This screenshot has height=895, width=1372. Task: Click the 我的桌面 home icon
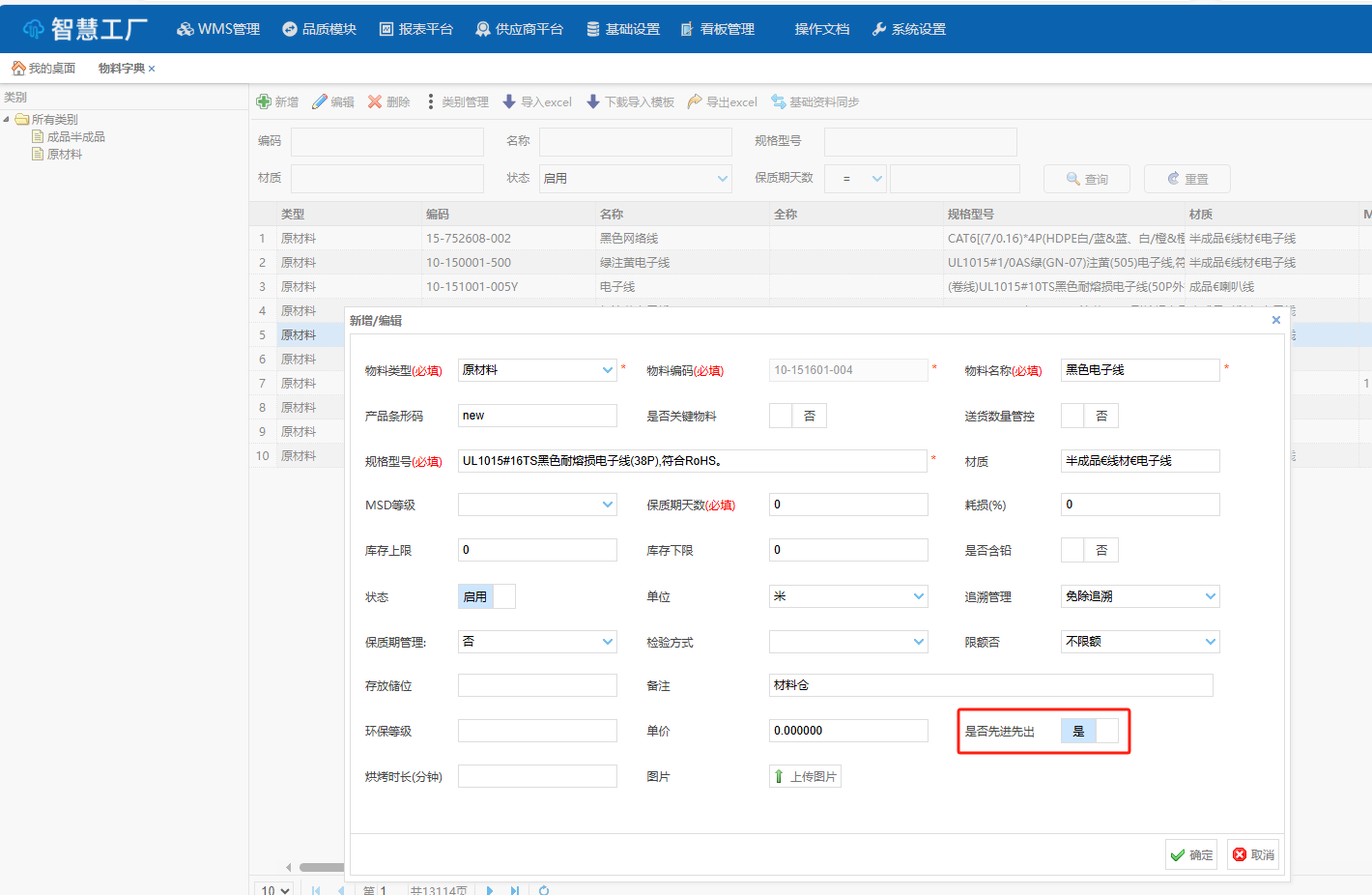[x=18, y=68]
